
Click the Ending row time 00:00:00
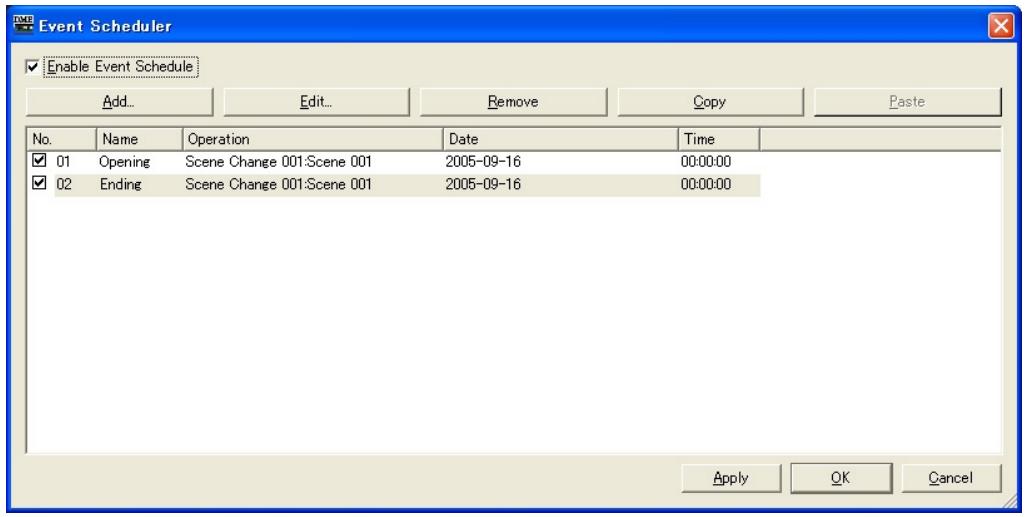[x=706, y=185]
